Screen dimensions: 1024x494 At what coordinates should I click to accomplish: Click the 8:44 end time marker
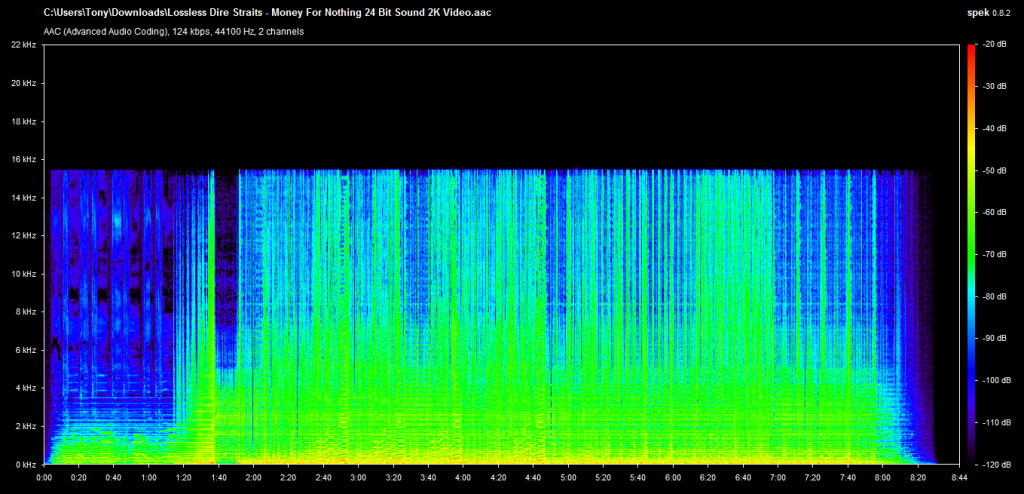[958, 477]
